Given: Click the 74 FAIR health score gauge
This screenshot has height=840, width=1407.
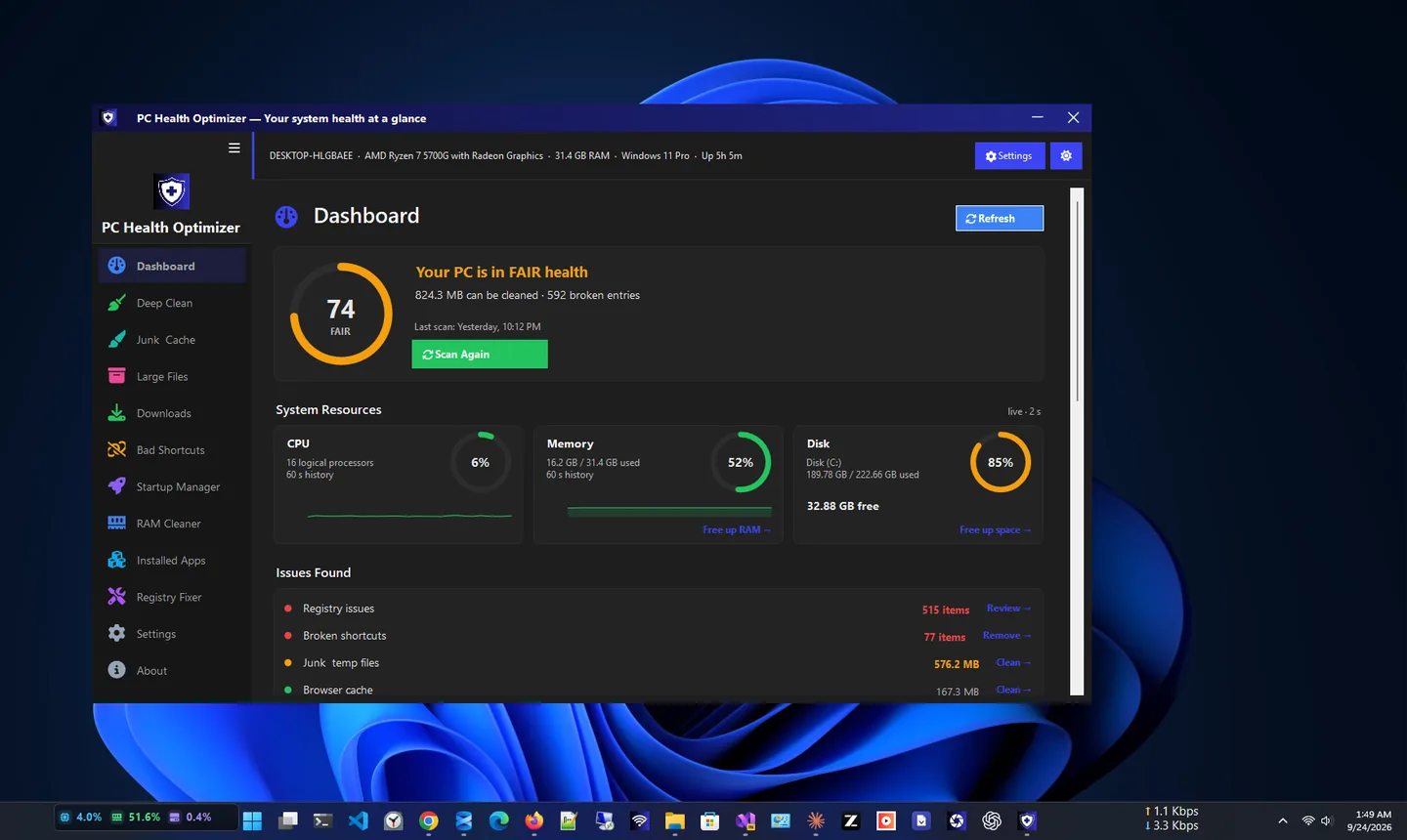Looking at the screenshot, I should pos(341,314).
